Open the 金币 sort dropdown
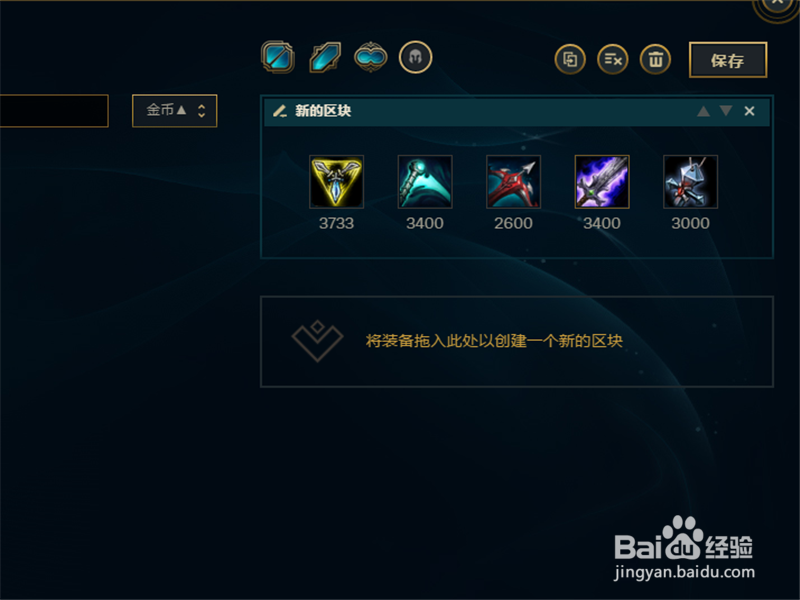 [174, 111]
